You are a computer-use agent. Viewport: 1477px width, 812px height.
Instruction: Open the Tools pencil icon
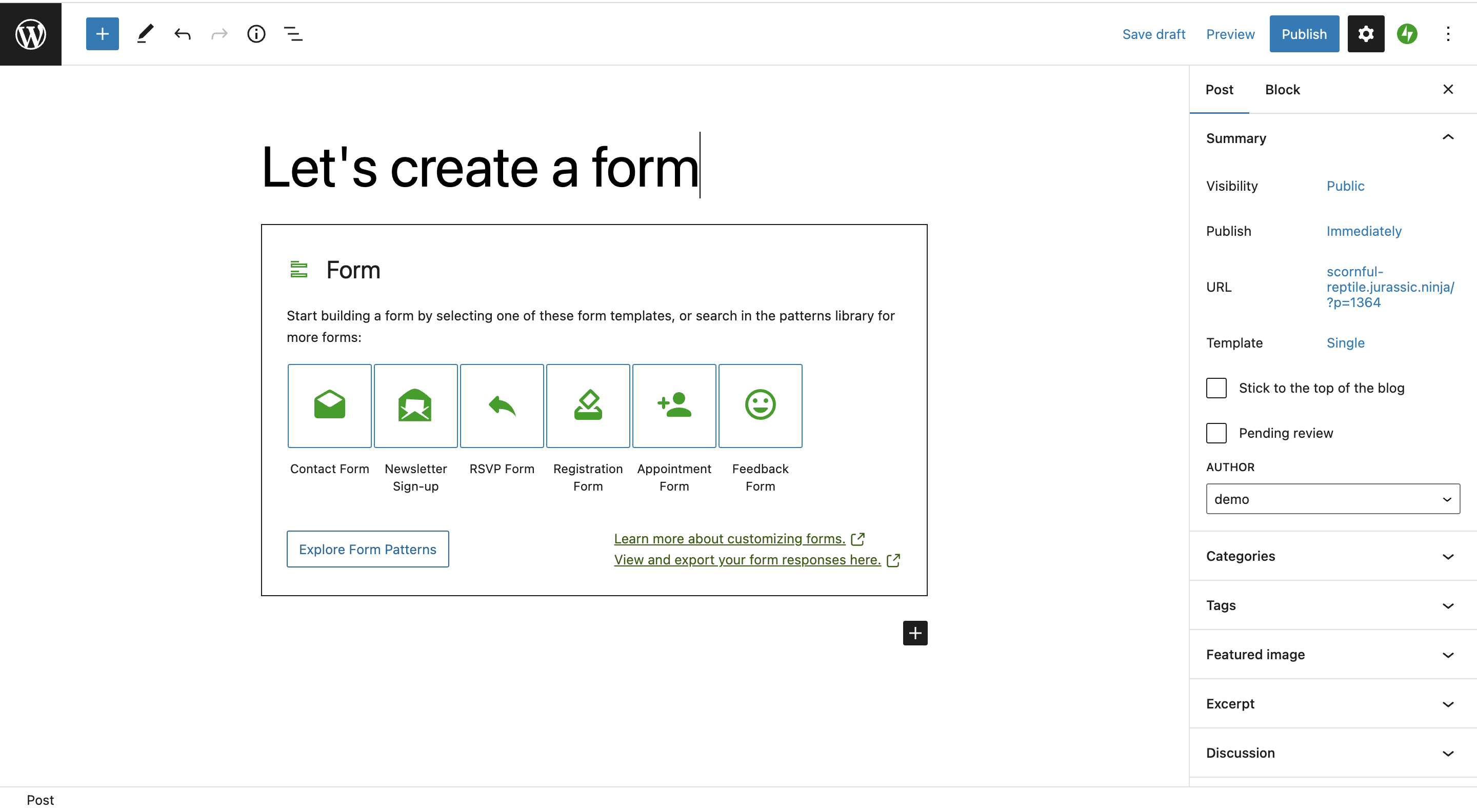[x=146, y=34]
